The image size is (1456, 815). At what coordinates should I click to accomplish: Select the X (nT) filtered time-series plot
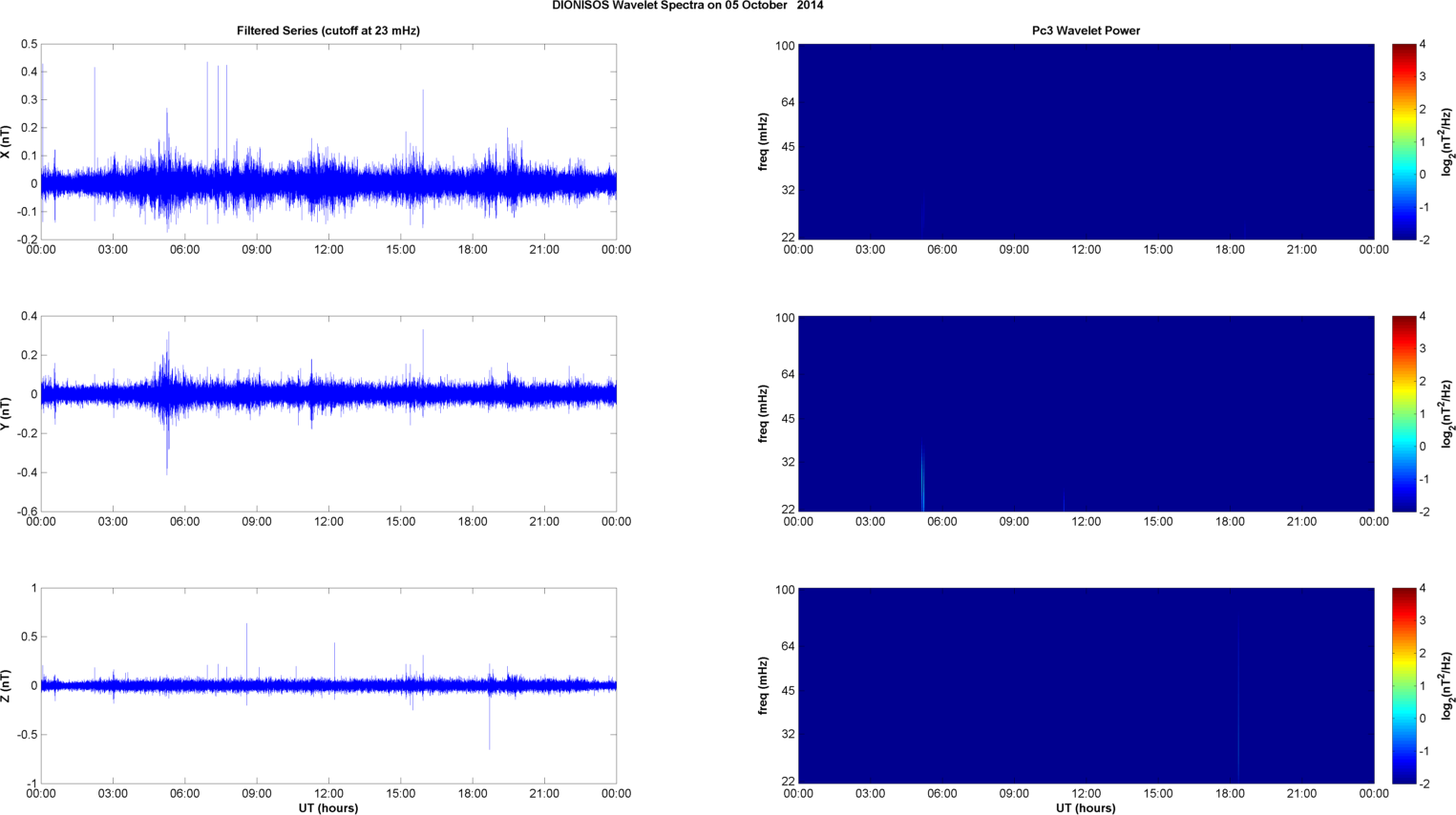coord(328,142)
